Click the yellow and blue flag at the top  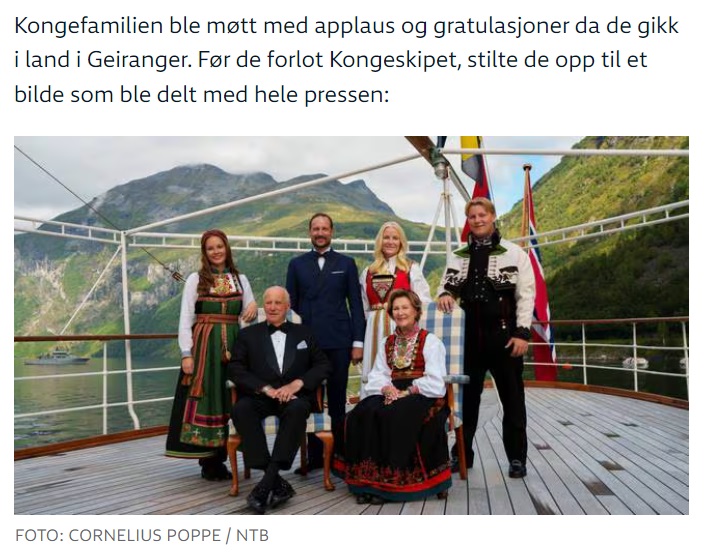473,158
